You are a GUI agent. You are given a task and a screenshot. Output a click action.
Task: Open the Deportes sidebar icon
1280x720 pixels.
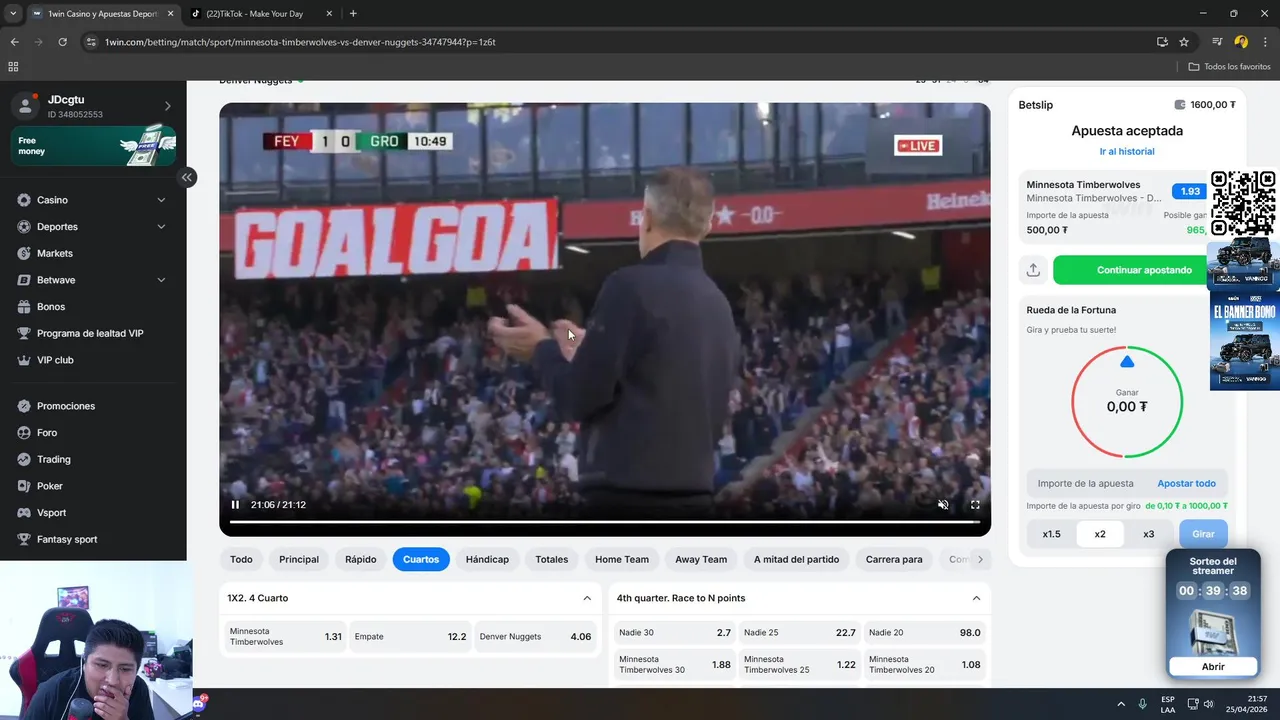[x=24, y=227]
